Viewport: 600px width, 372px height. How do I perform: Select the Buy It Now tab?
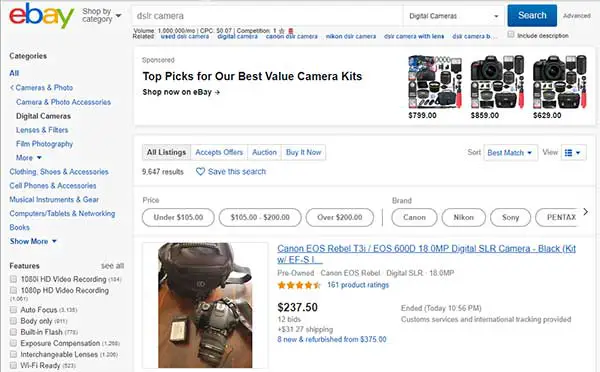coord(303,152)
